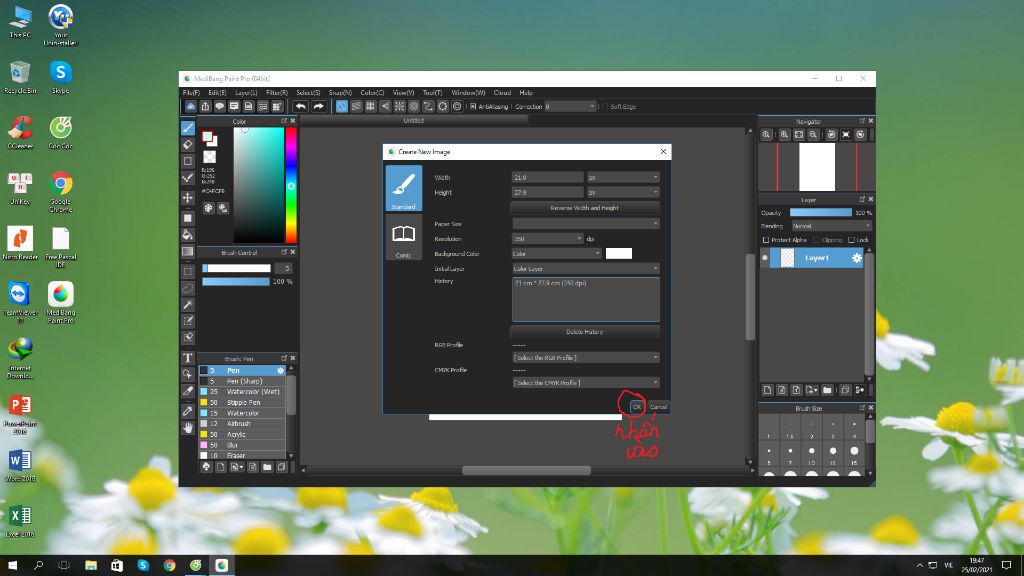Open Pen brush settings gear icon
The image size is (1024, 576).
tap(281, 370)
